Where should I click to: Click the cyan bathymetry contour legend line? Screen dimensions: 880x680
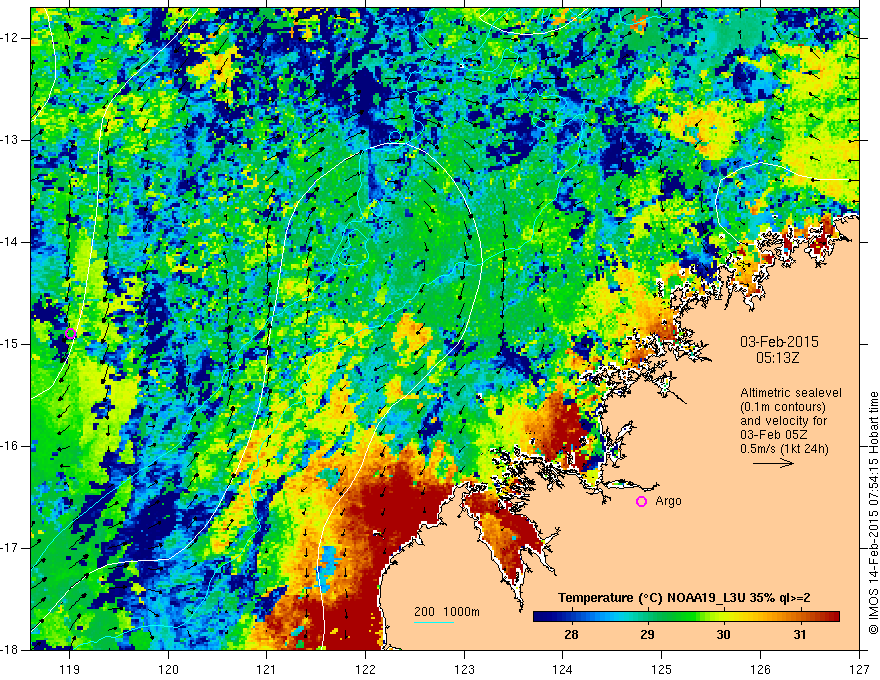[434, 622]
